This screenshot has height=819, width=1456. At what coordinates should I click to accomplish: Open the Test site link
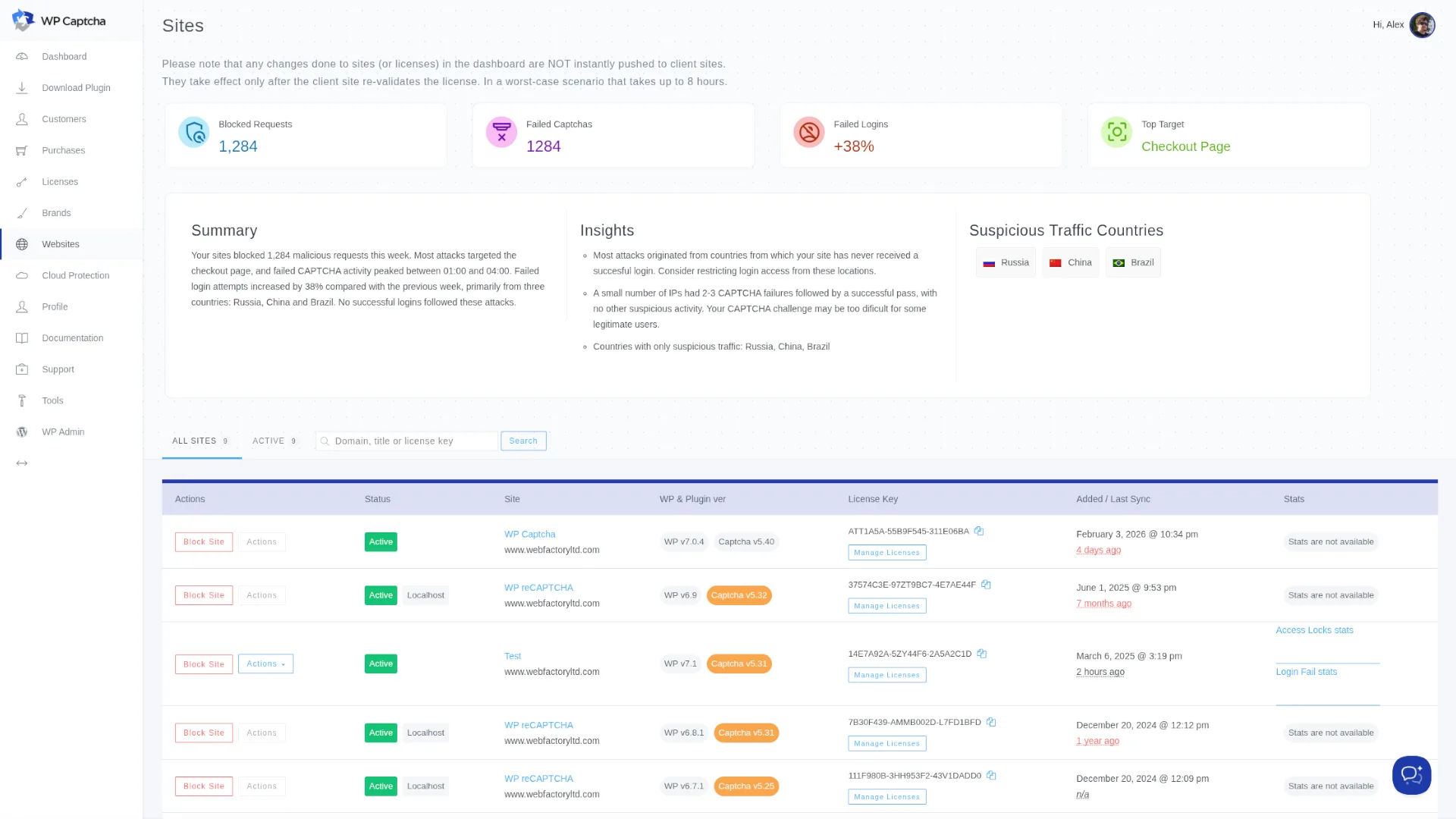point(513,656)
